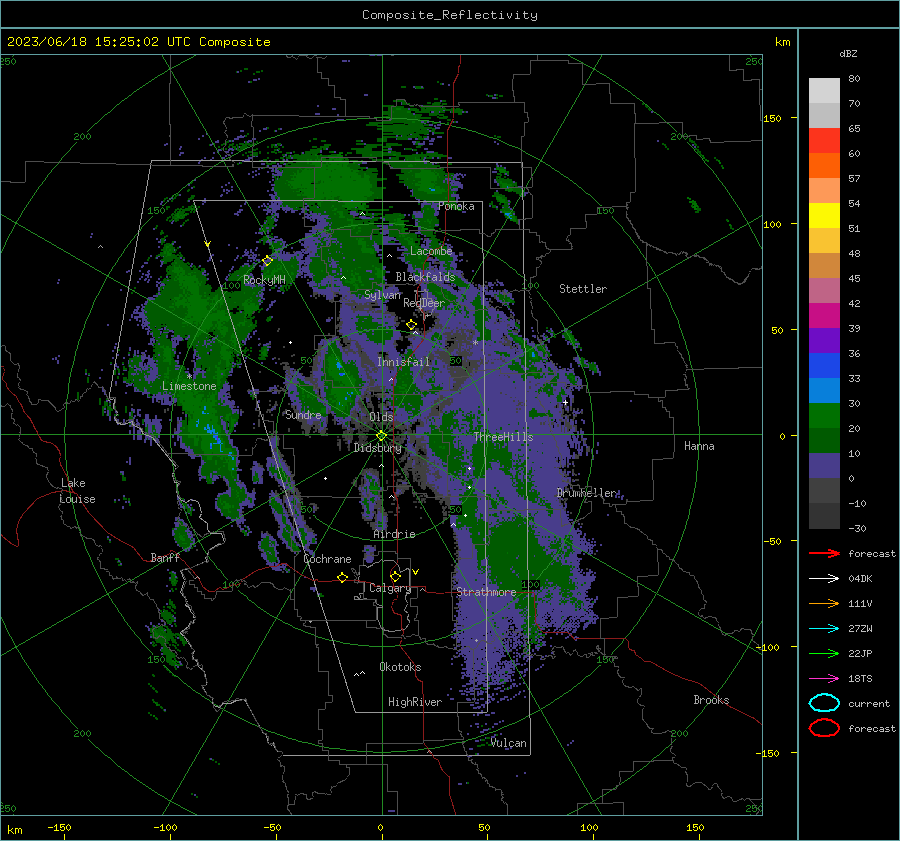Click the HighRiver label
Image resolution: width=900 pixels, height=841 pixels.
(414, 702)
